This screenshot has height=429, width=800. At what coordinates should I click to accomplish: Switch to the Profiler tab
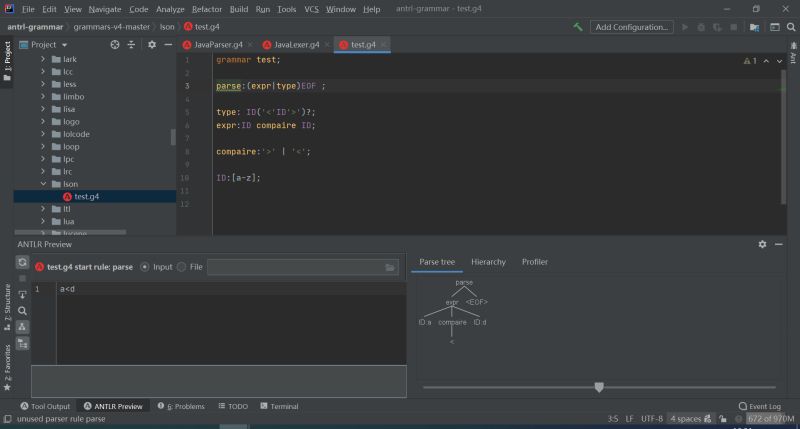[x=535, y=262]
